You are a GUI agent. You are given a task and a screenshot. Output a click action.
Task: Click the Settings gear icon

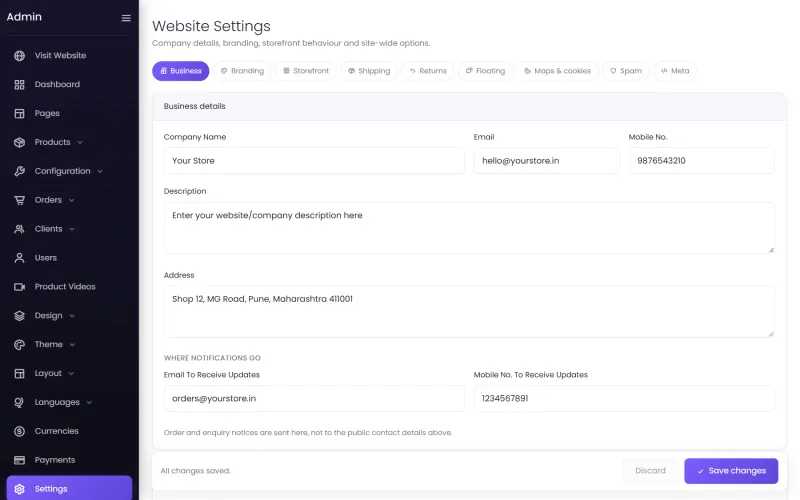19,489
